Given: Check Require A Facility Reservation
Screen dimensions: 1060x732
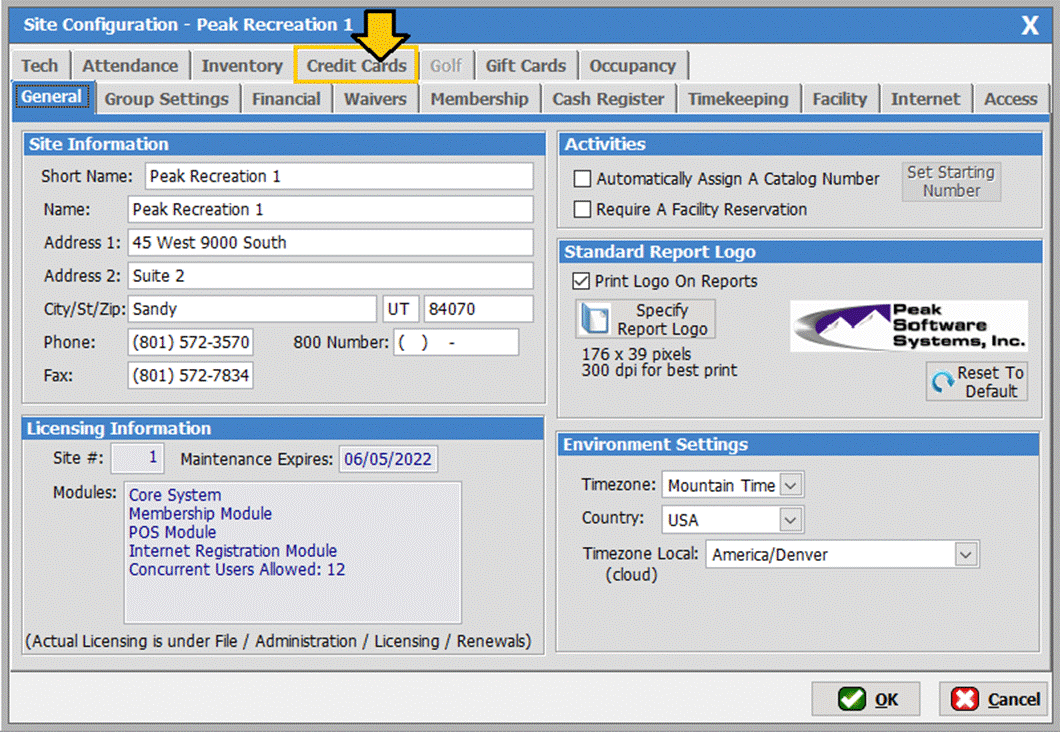Looking at the screenshot, I should pos(582,210).
